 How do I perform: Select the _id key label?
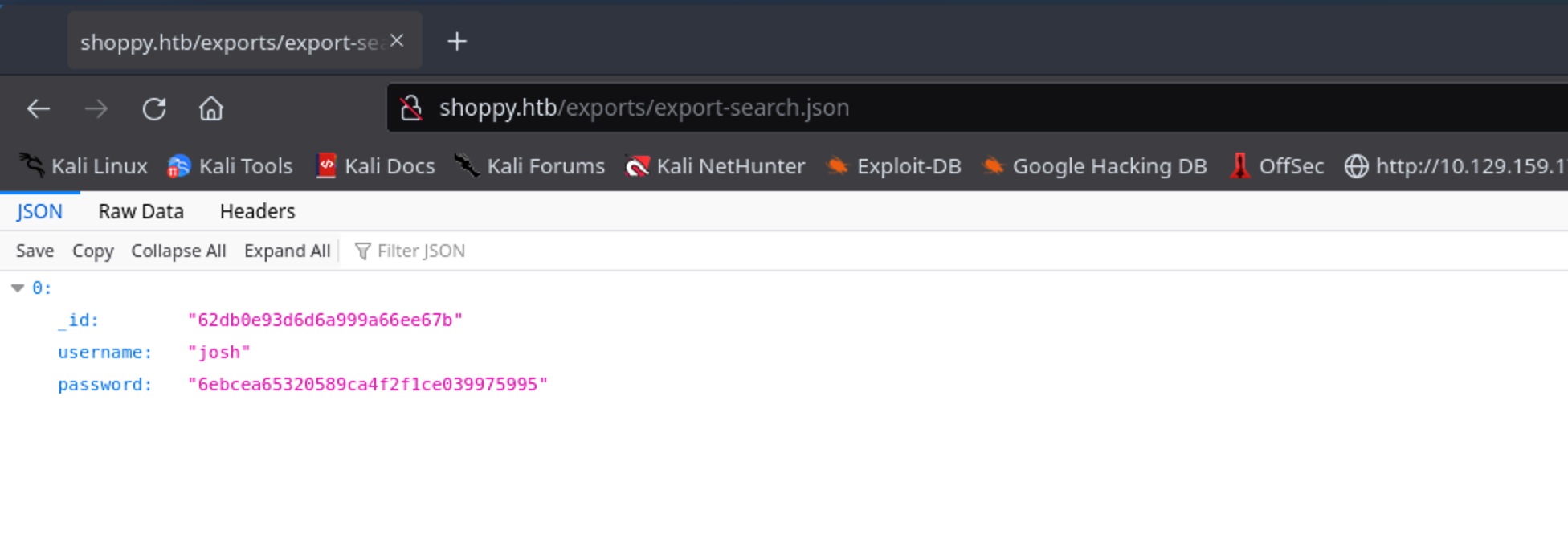pyautogui.click(x=78, y=320)
